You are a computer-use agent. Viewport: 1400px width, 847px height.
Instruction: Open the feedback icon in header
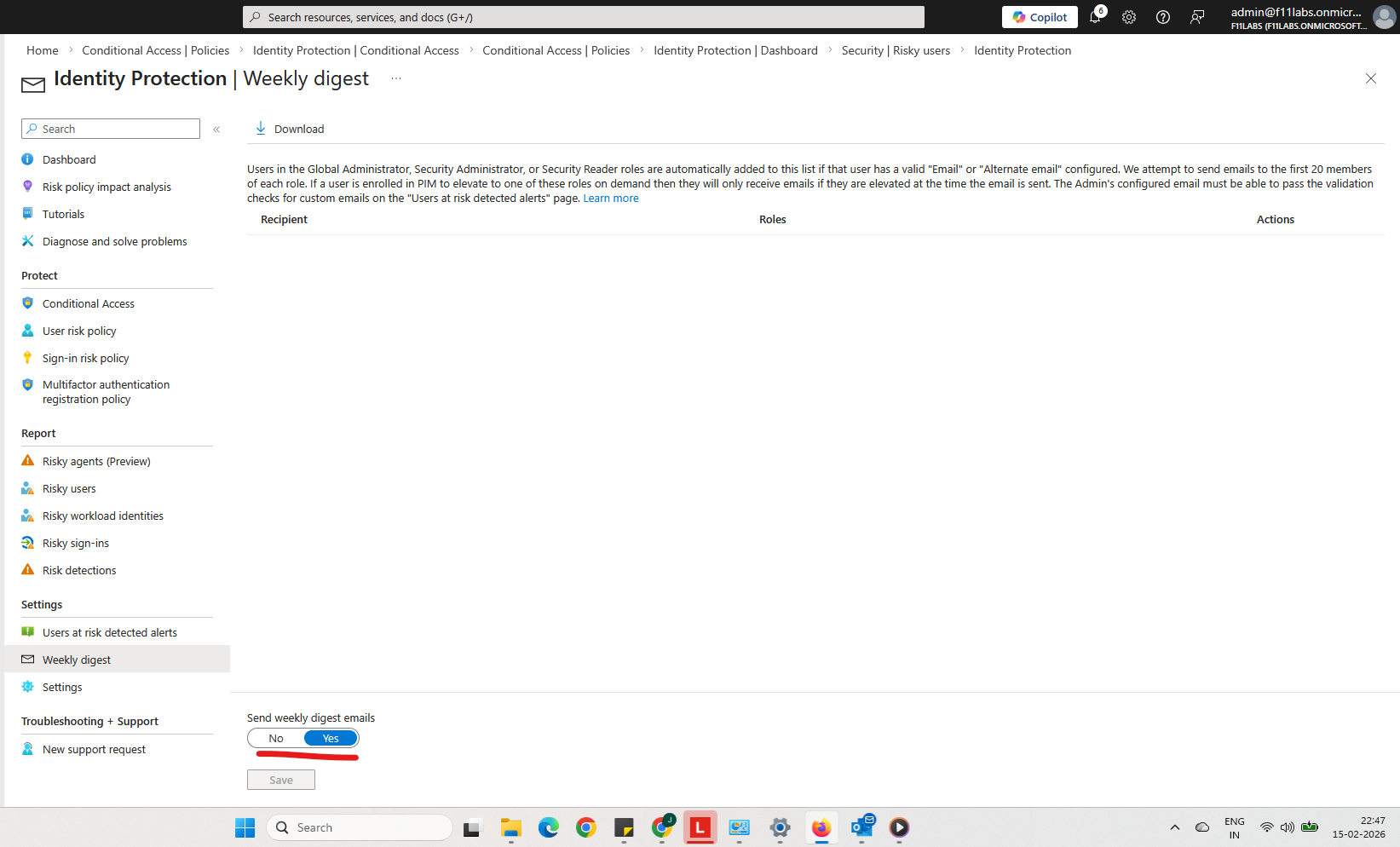1197,17
